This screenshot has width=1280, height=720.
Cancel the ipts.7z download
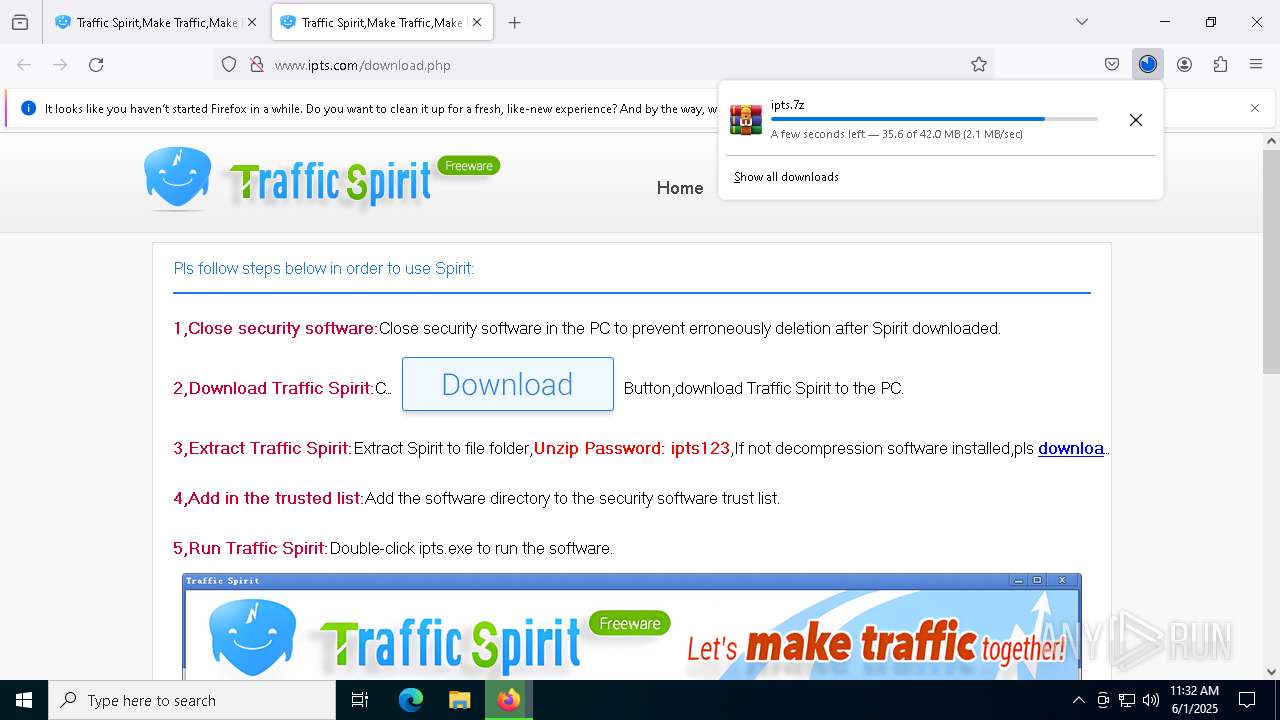(x=1136, y=120)
